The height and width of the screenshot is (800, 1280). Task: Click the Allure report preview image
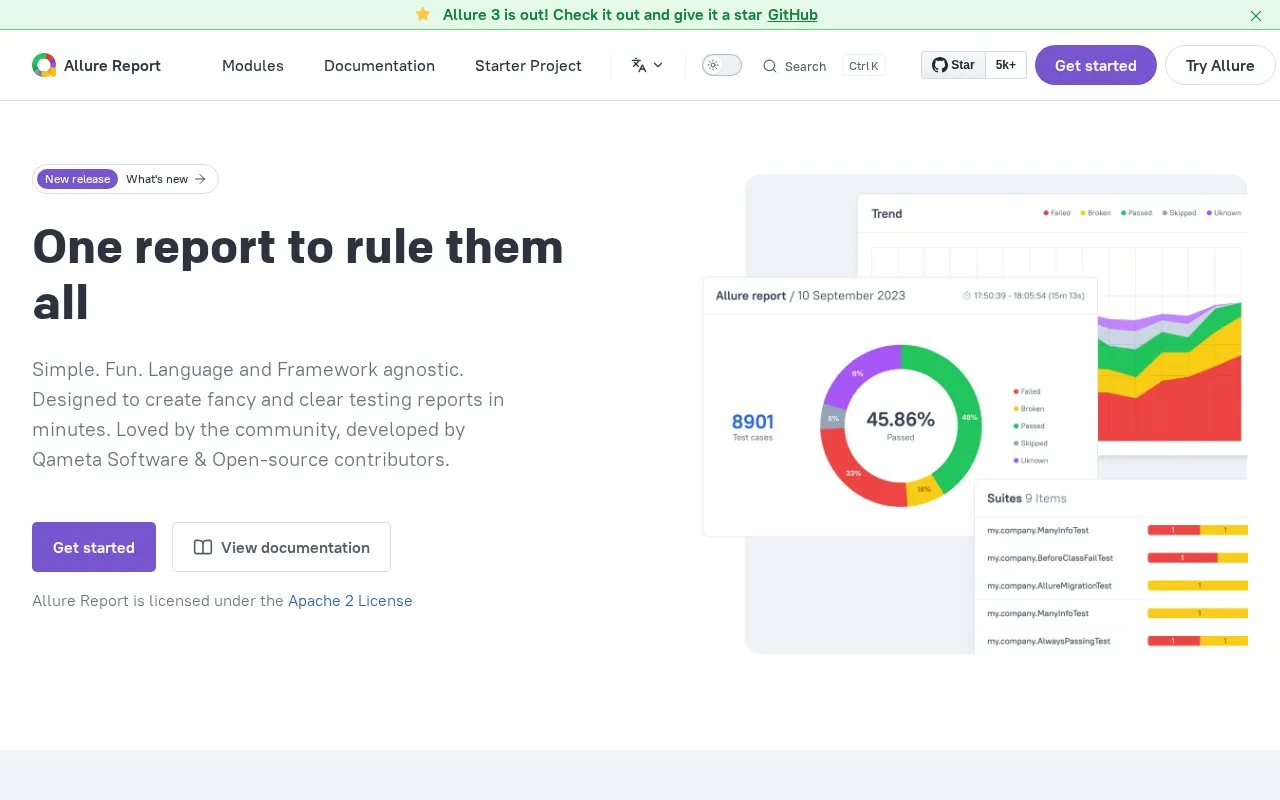click(x=975, y=414)
